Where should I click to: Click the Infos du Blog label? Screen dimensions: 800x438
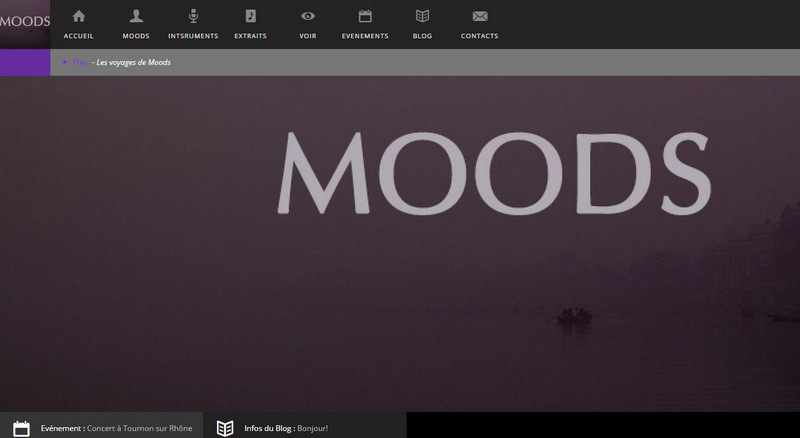coord(269,428)
